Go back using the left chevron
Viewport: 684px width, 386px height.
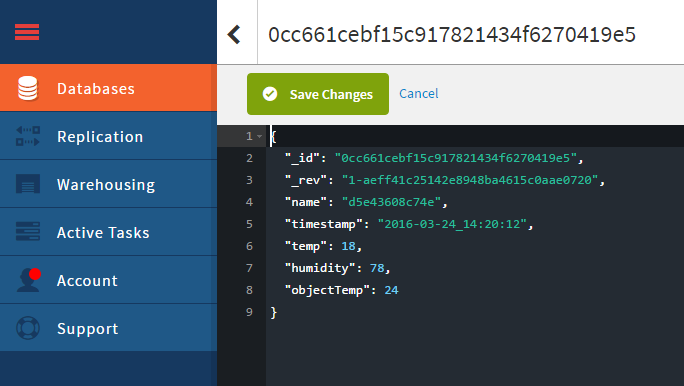pos(234,34)
